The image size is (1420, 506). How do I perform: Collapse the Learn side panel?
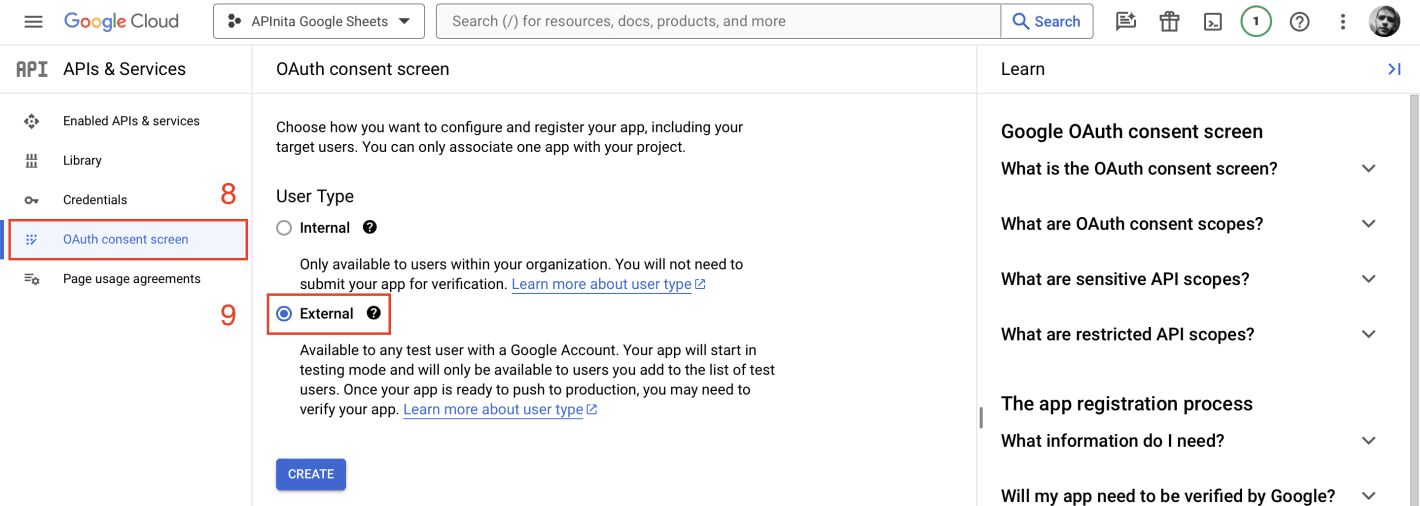tap(1394, 69)
